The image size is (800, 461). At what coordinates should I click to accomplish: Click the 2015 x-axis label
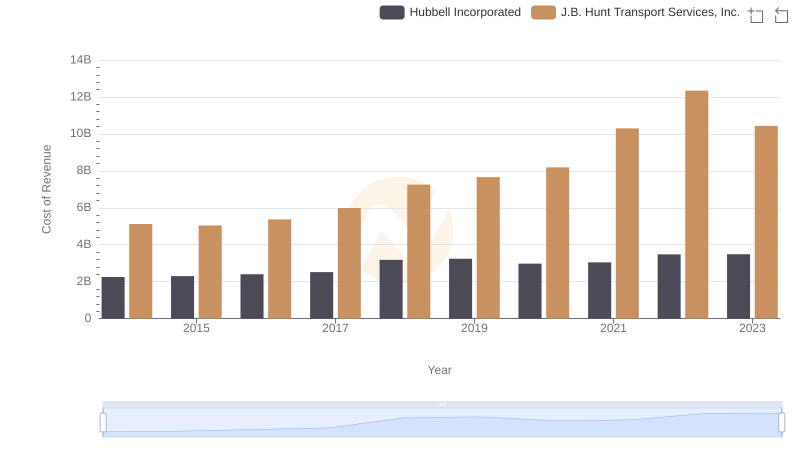click(196, 328)
